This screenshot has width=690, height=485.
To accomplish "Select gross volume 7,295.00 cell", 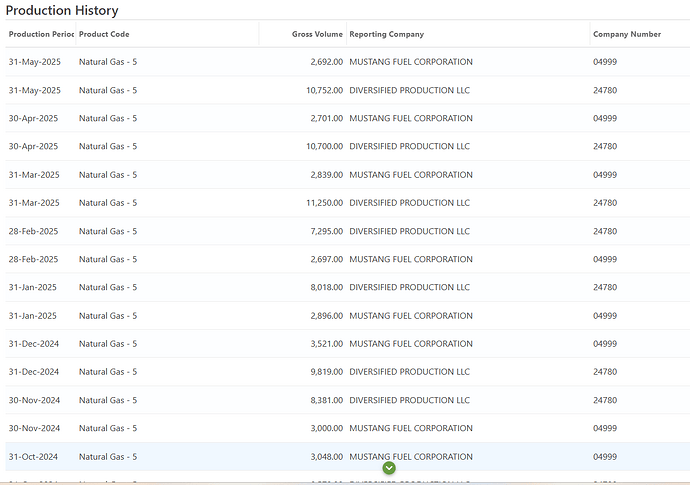I will 327,231.
